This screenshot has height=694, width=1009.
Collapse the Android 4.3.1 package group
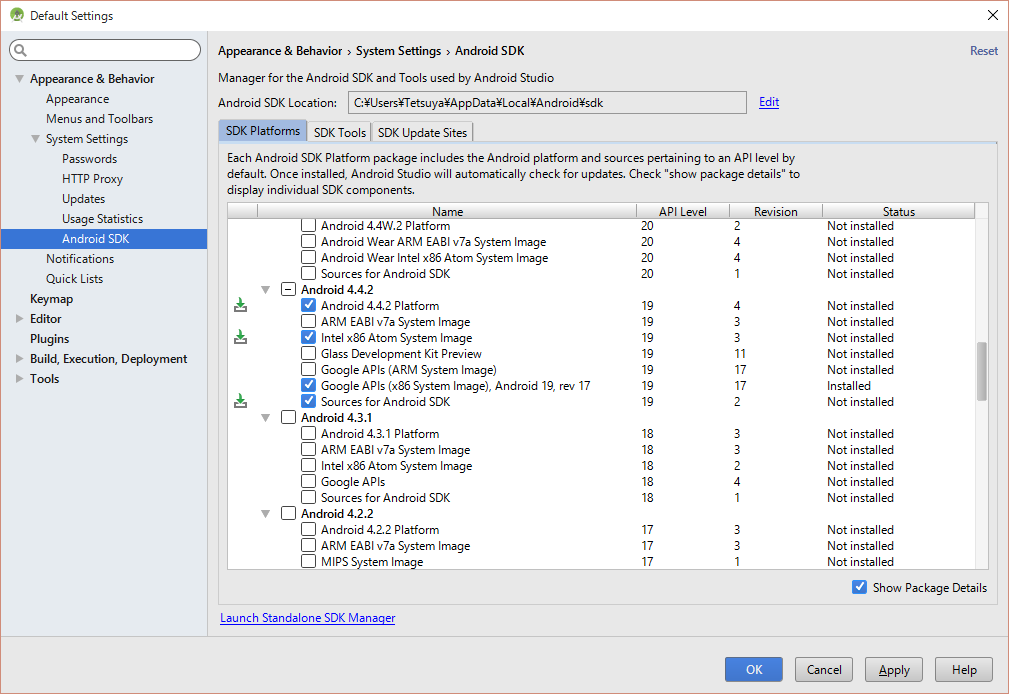[265, 418]
